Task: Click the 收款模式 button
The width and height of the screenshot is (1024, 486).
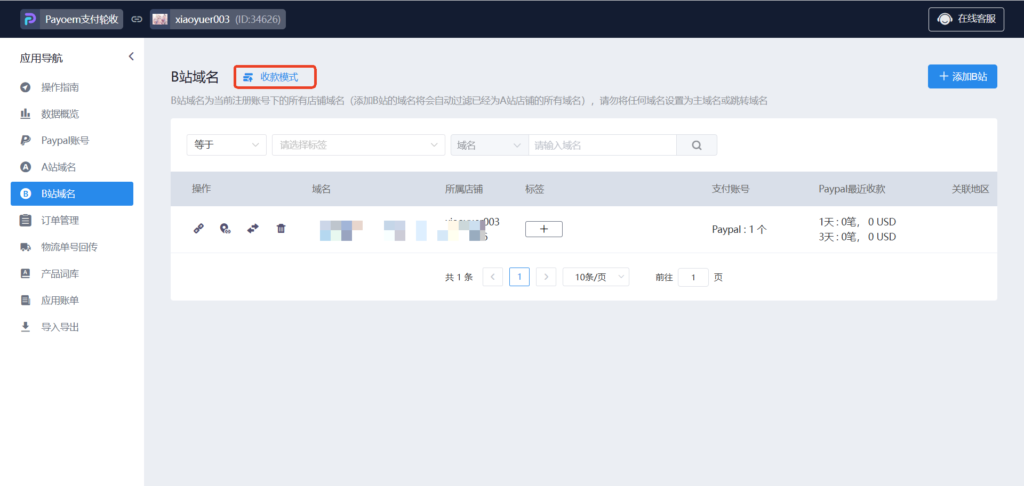Action: (x=275, y=77)
